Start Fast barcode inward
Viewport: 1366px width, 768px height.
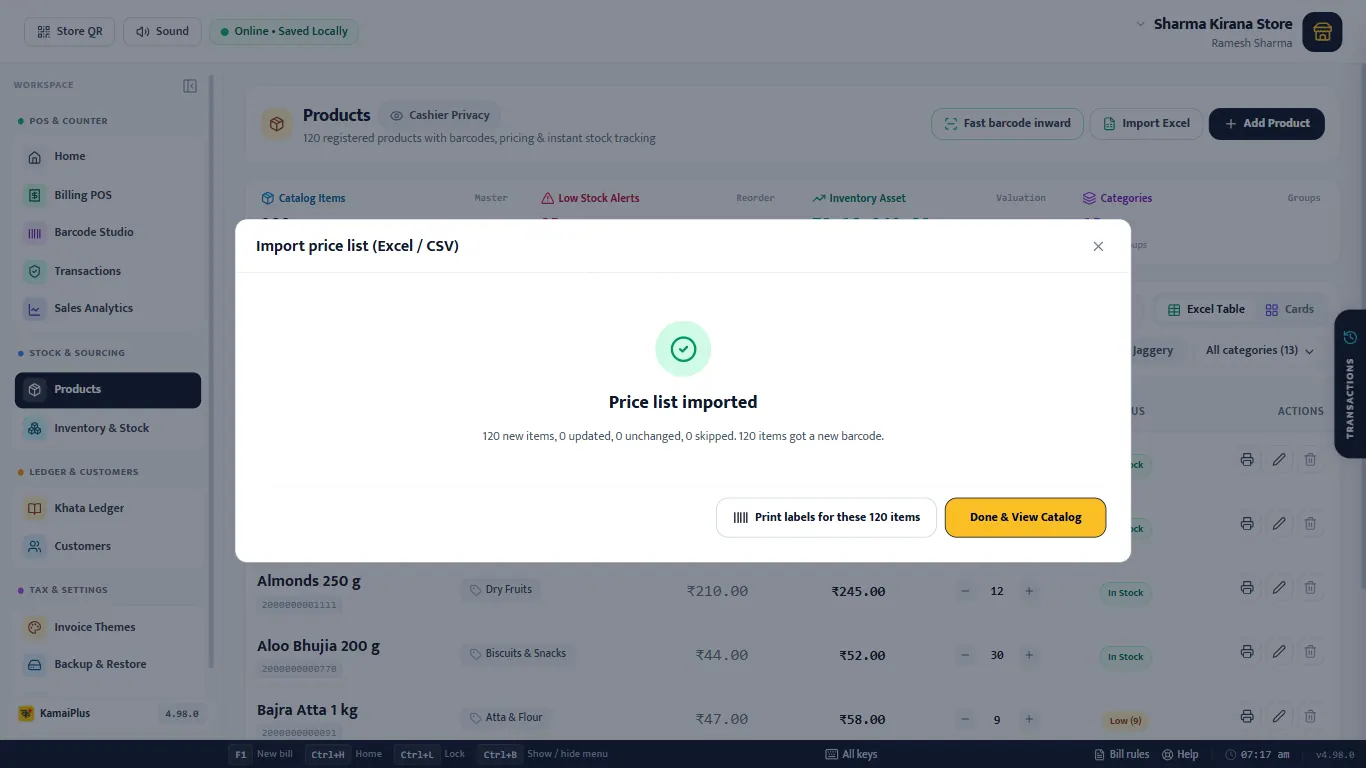click(1007, 124)
